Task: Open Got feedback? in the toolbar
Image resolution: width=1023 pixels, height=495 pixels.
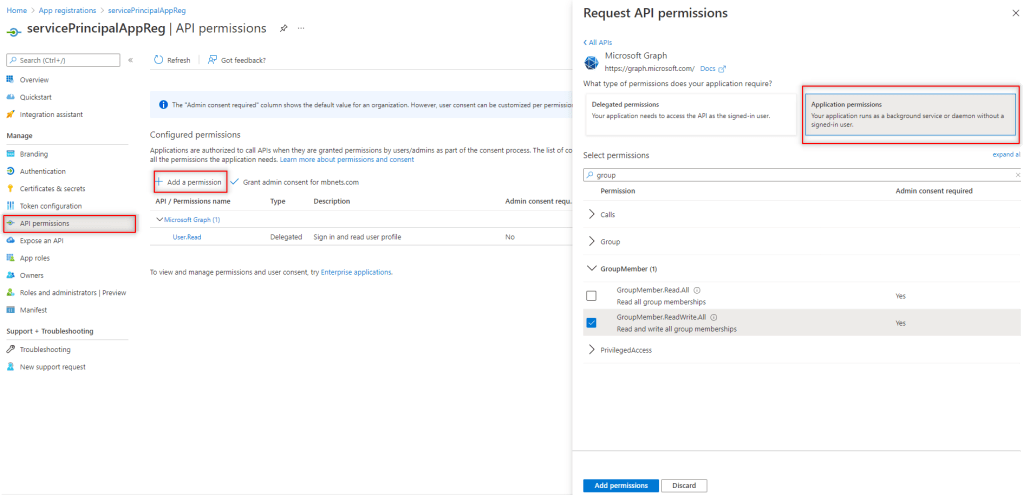Action: (x=237, y=60)
